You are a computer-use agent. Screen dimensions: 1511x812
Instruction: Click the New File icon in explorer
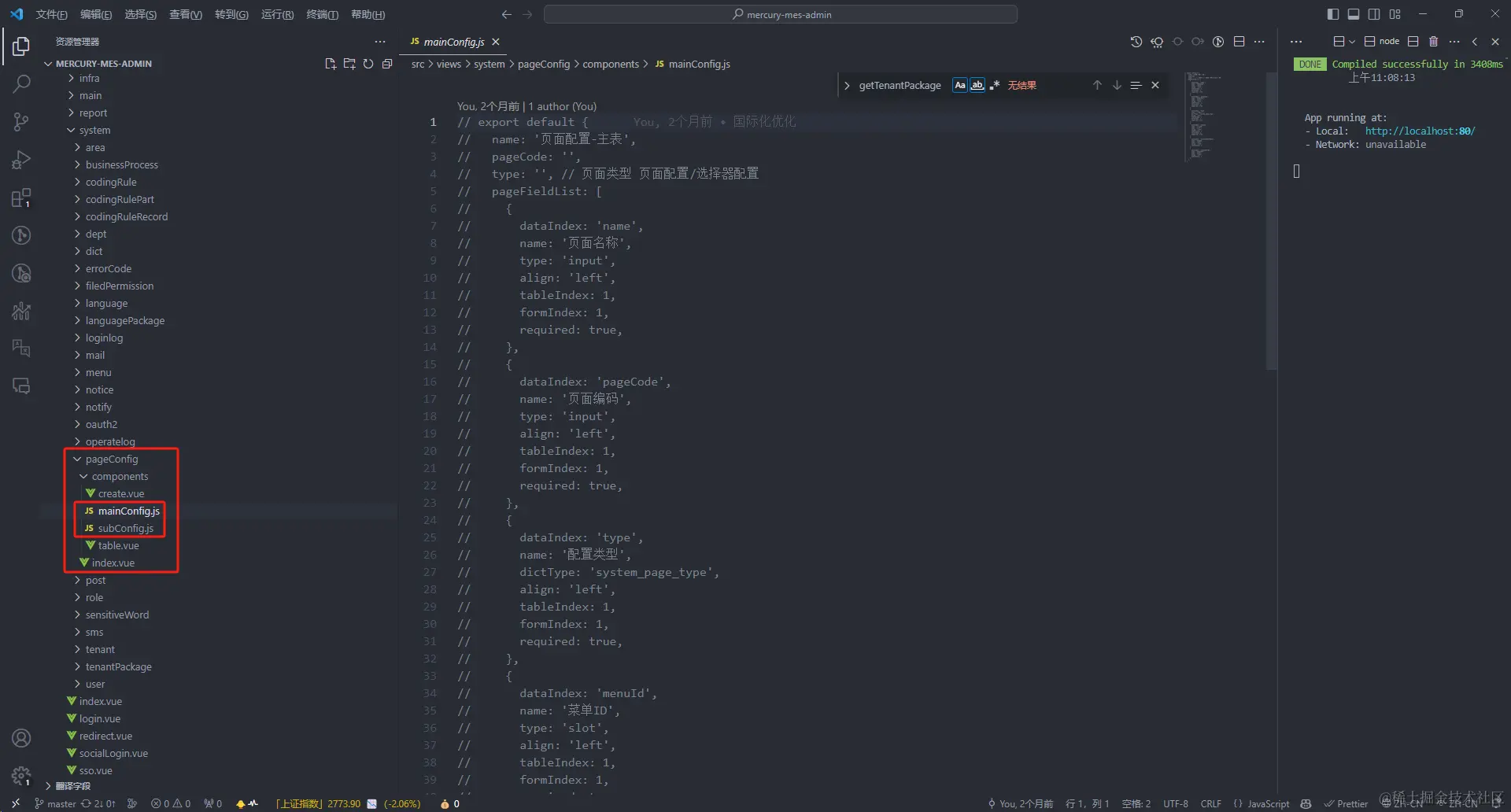(x=331, y=64)
